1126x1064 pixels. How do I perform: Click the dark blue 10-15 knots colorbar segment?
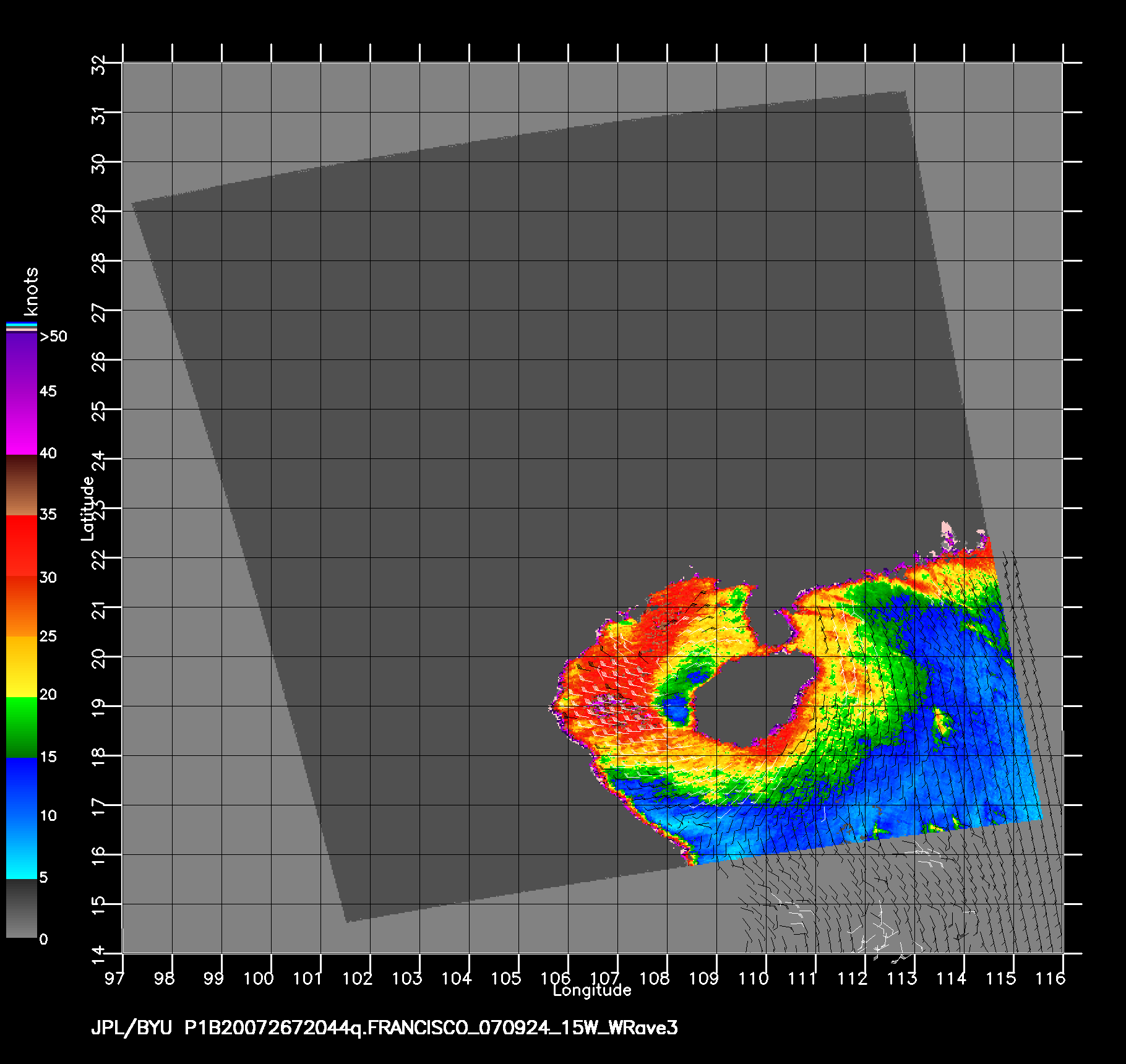click(22, 788)
